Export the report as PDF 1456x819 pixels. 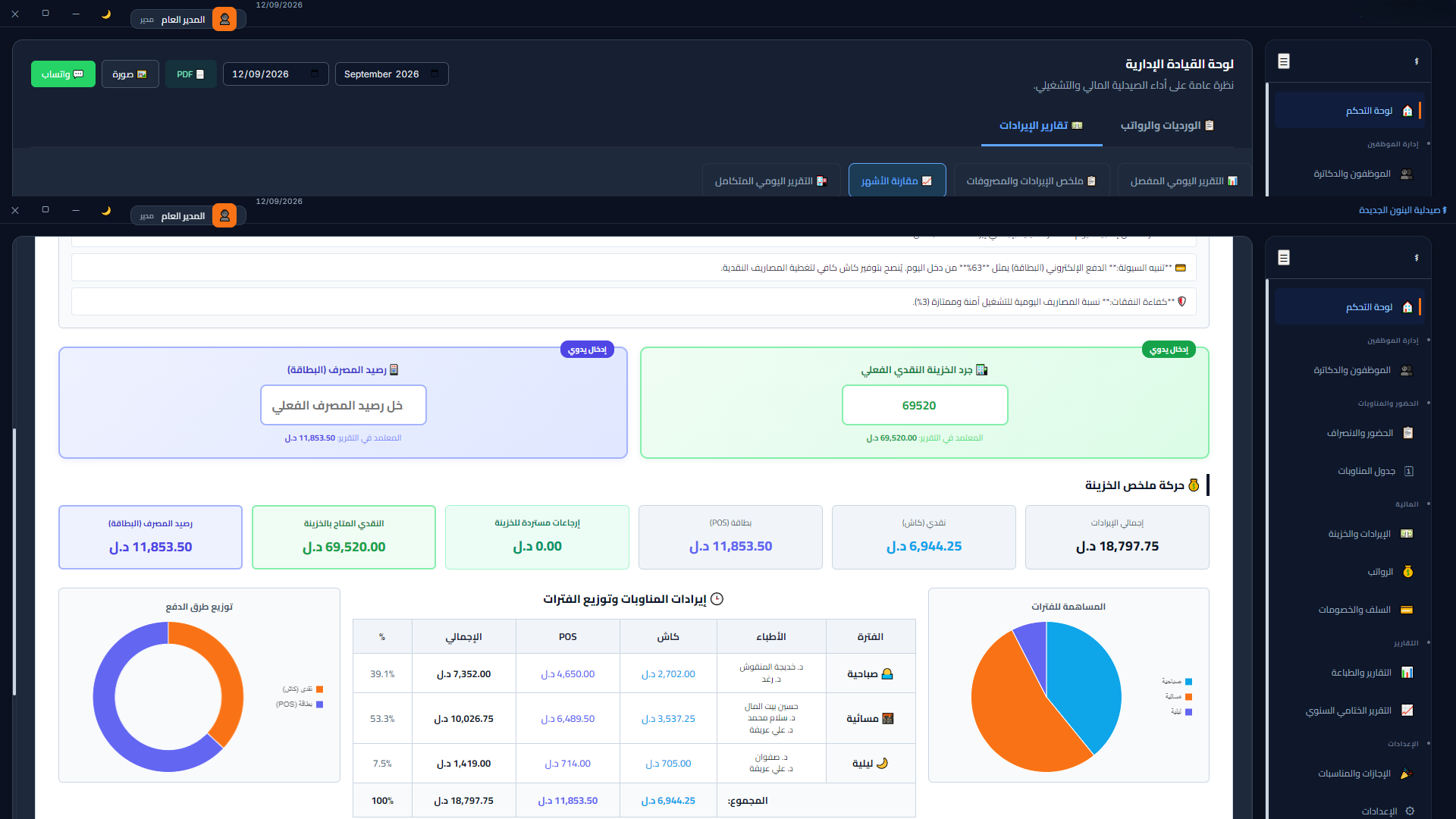(190, 74)
